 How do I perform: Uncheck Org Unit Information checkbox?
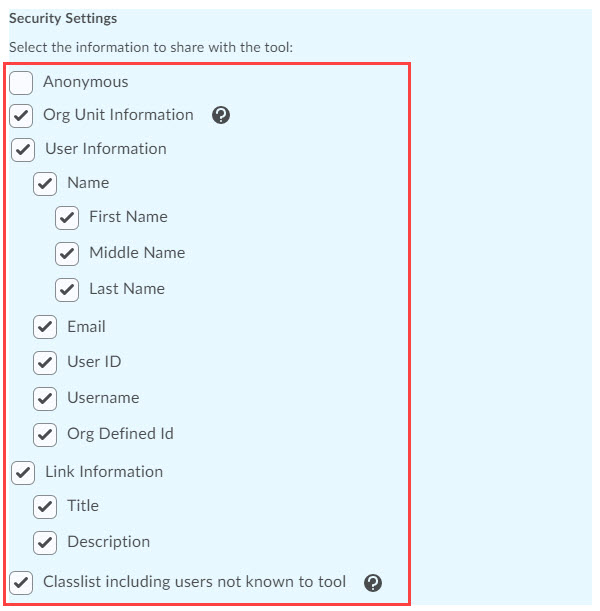[21, 116]
